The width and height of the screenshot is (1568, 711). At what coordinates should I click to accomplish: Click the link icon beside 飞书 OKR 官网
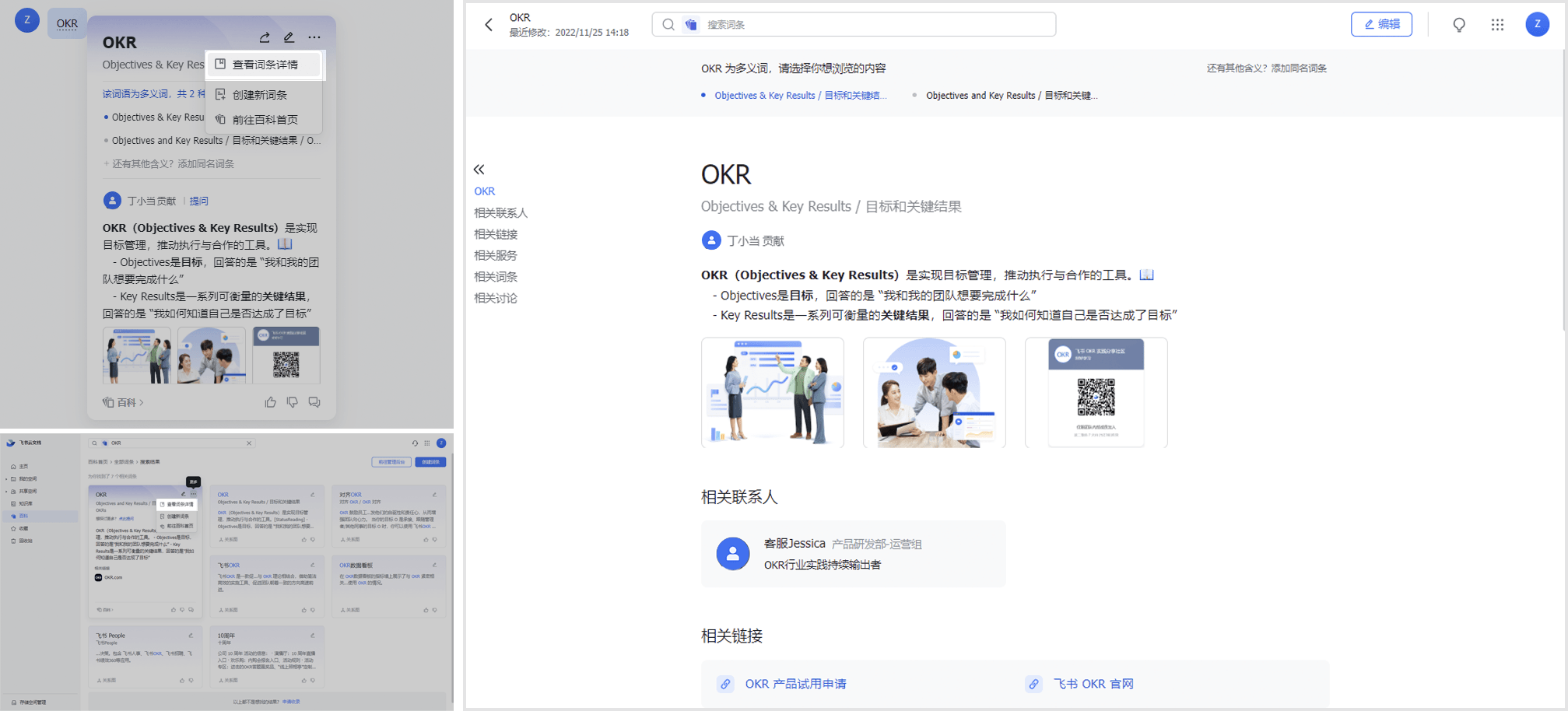point(1033,684)
